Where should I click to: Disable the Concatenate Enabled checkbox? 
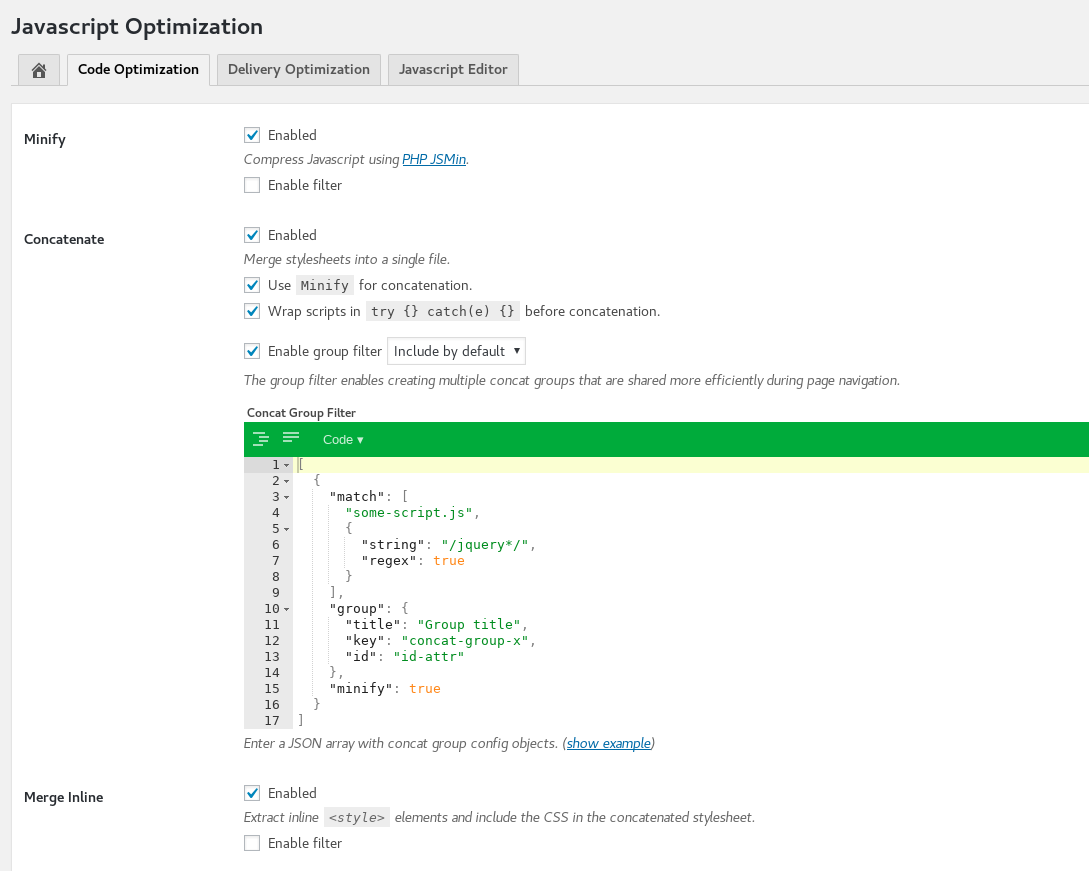click(x=252, y=235)
